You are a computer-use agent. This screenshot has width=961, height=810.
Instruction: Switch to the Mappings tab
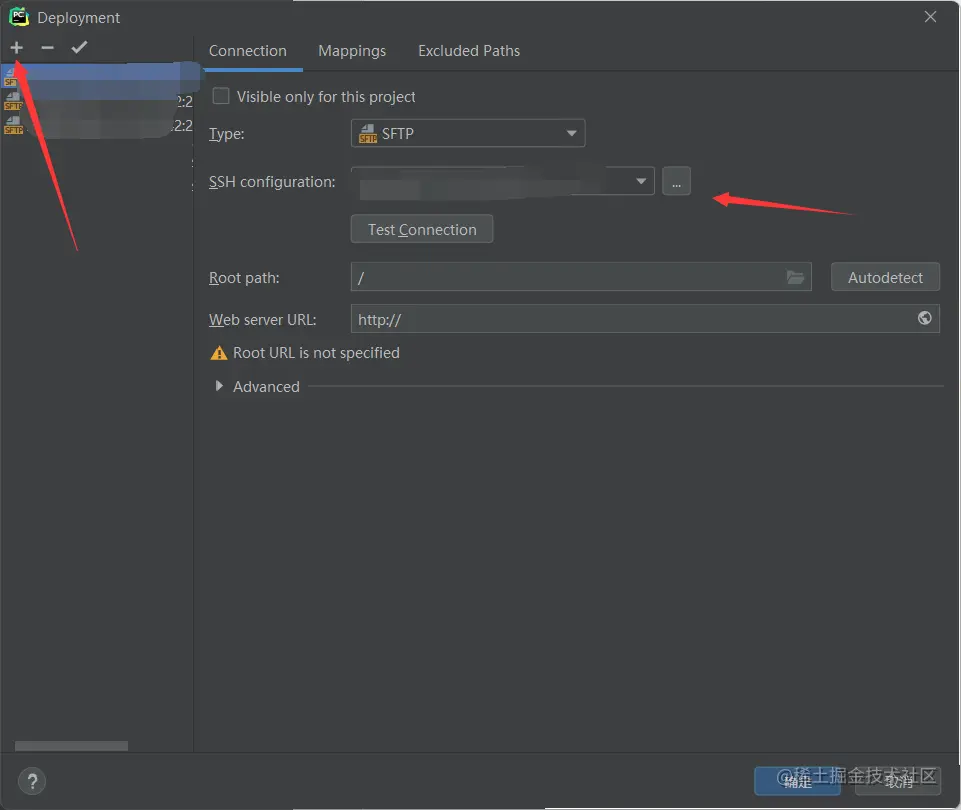pos(352,51)
